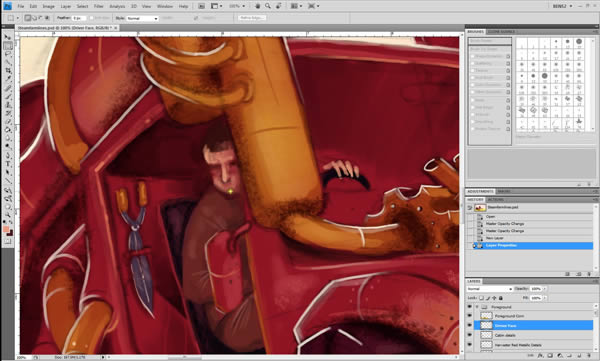Click the Hand tool in application bar
Image resolution: width=600 pixels, height=361 pixels.
pos(258,6)
